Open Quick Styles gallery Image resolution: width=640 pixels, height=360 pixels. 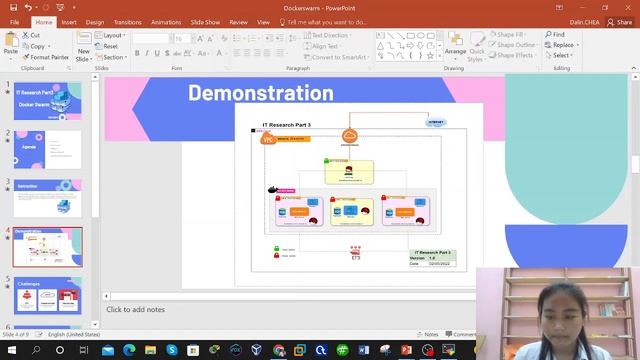pyautogui.click(x=476, y=47)
